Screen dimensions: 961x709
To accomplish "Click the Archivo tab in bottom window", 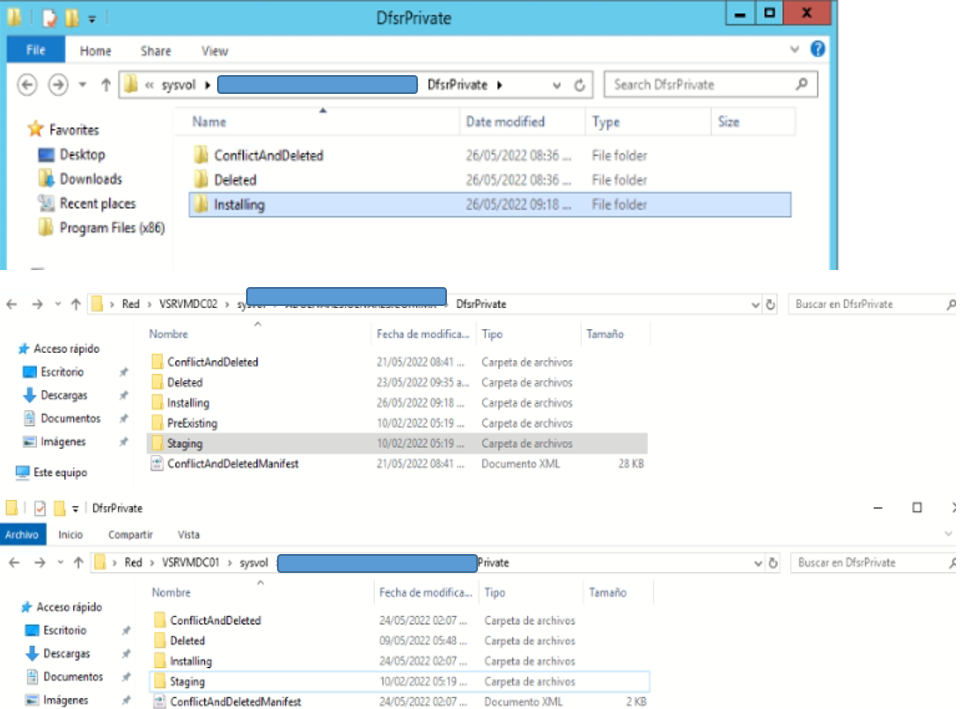I will pos(22,534).
